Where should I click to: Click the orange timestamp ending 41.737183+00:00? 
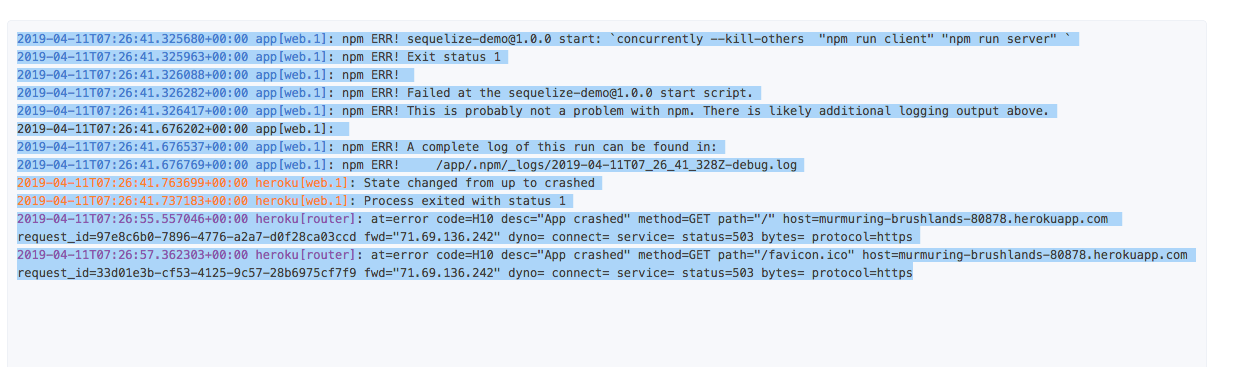[133, 200]
